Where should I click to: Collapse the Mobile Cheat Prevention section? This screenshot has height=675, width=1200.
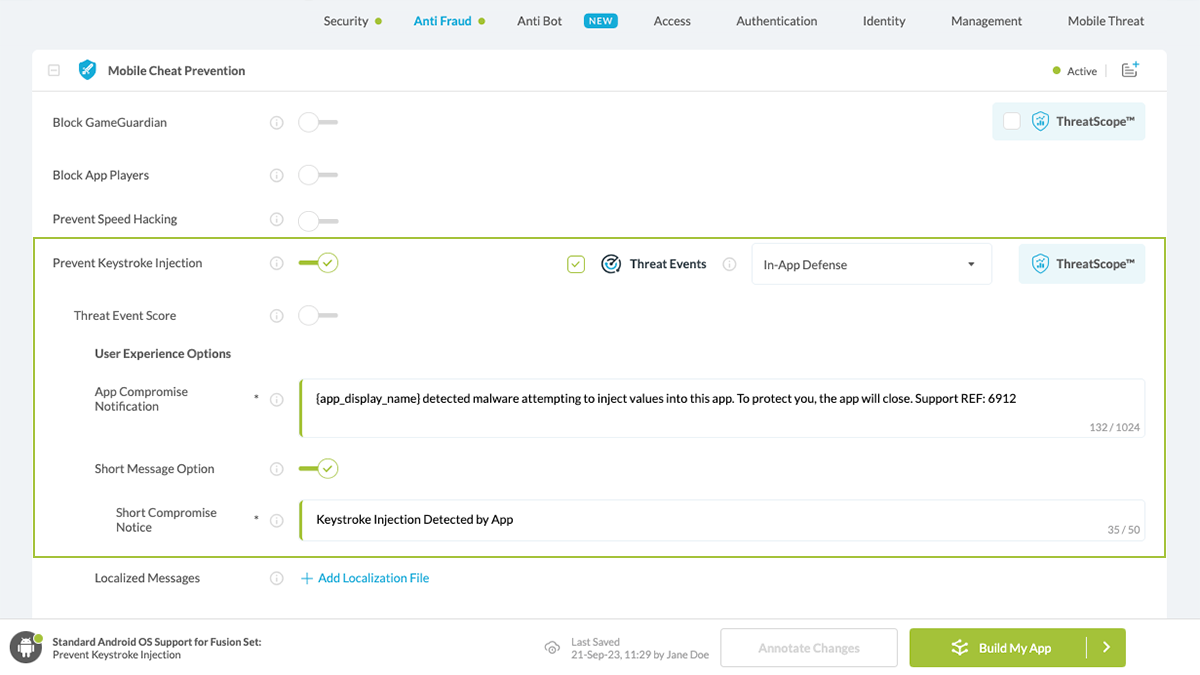pyautogui.click(x=54, y=71)
